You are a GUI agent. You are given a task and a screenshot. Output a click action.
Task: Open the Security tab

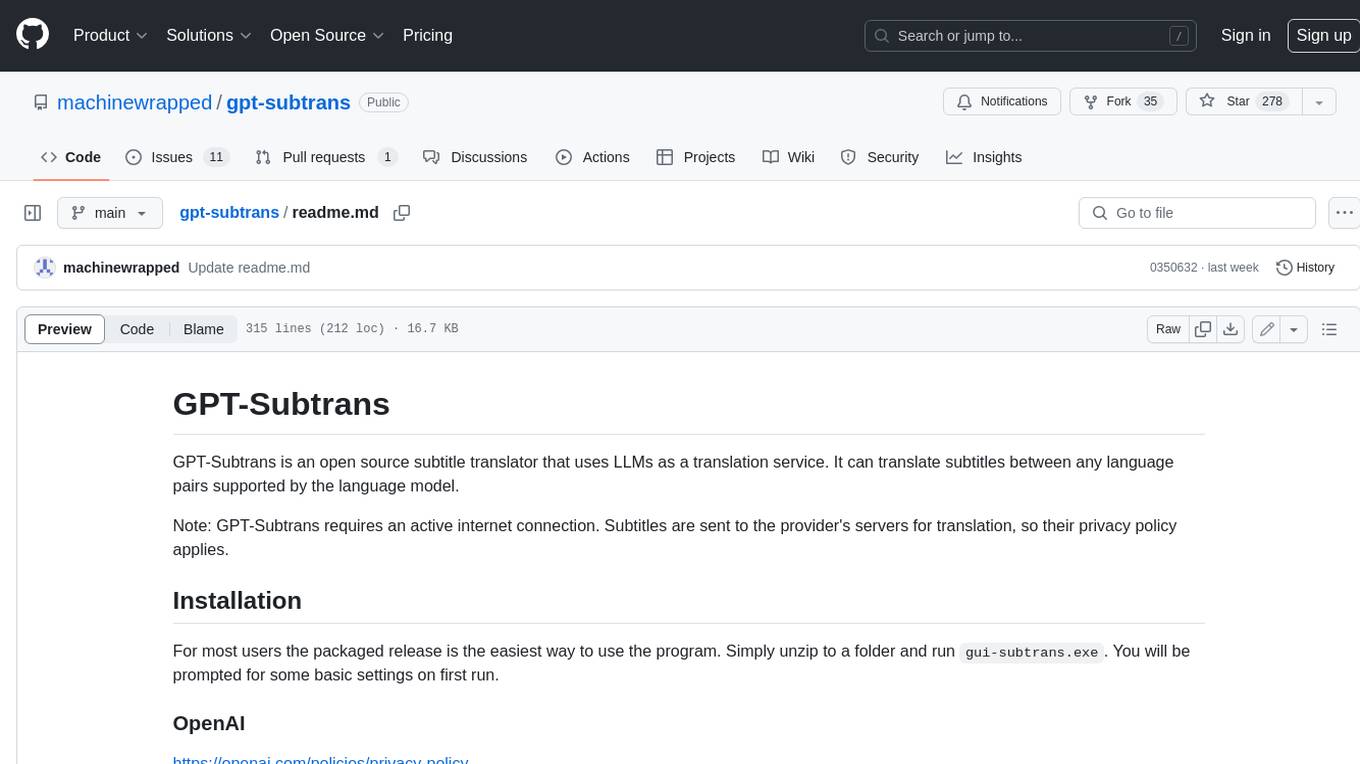[879, 157]
